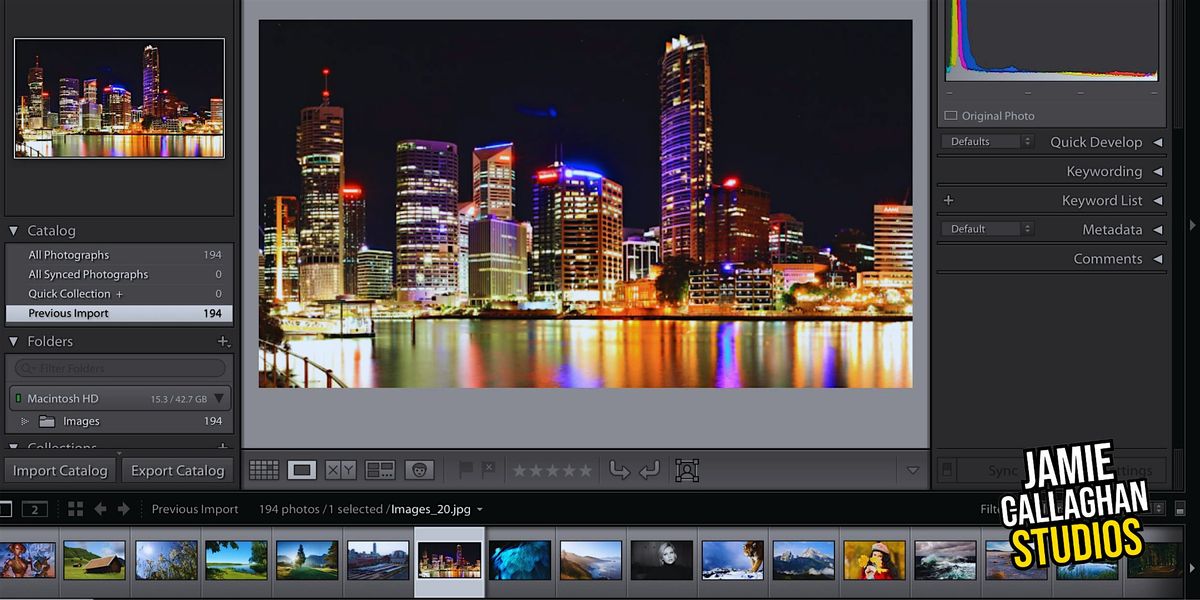Collapse the Catalog panel

click(11, 230)
